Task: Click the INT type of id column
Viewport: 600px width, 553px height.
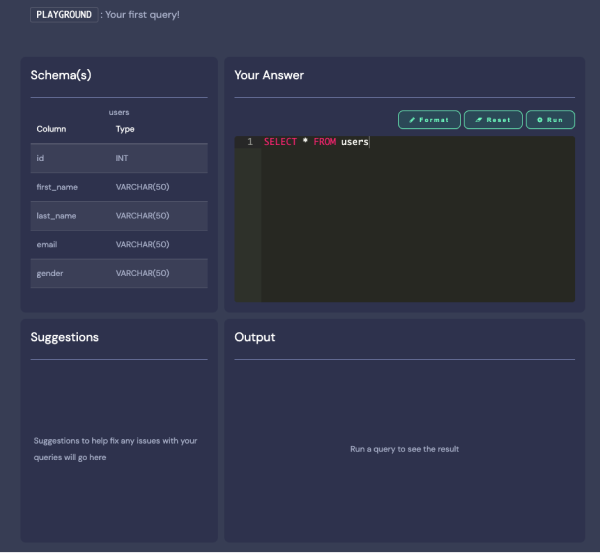Action: pyautogui.click(x=122, y=158)
